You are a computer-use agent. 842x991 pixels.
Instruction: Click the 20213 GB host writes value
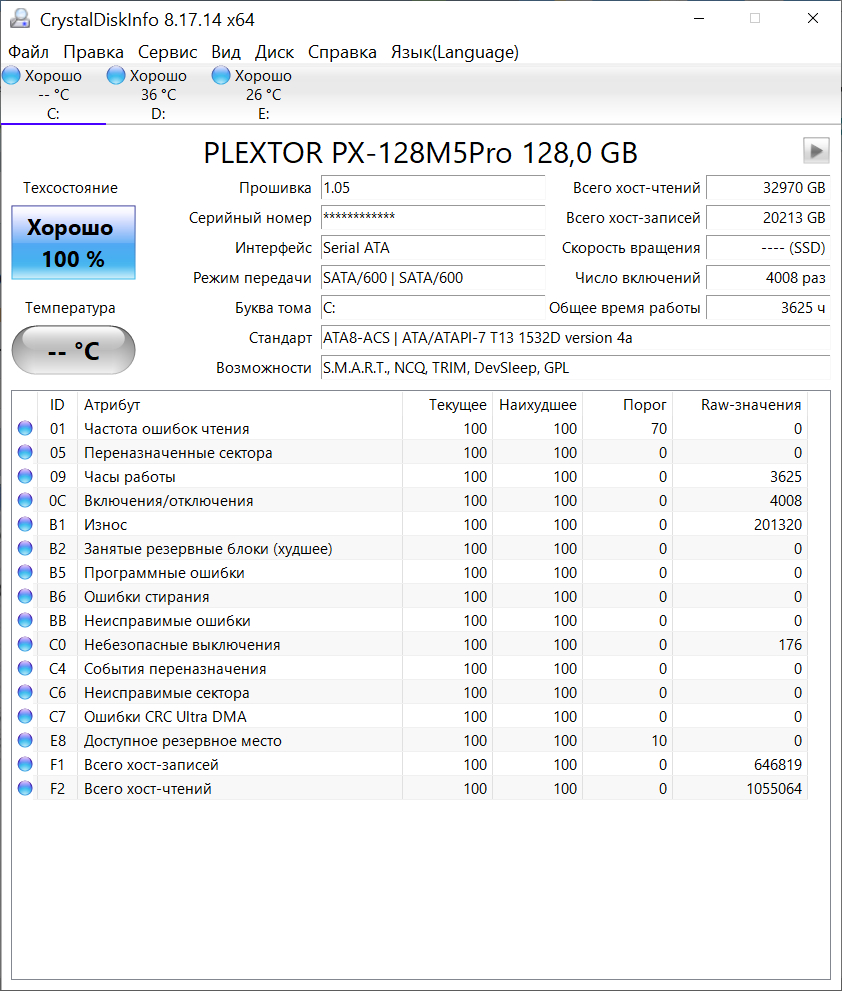click(x=768, y=217)
